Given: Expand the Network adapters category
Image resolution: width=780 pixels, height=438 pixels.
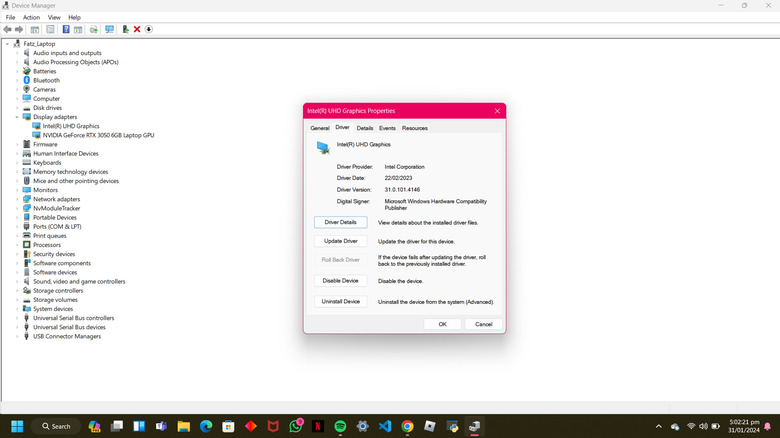Looking at the screenshot, I should (x=17, y=199).
